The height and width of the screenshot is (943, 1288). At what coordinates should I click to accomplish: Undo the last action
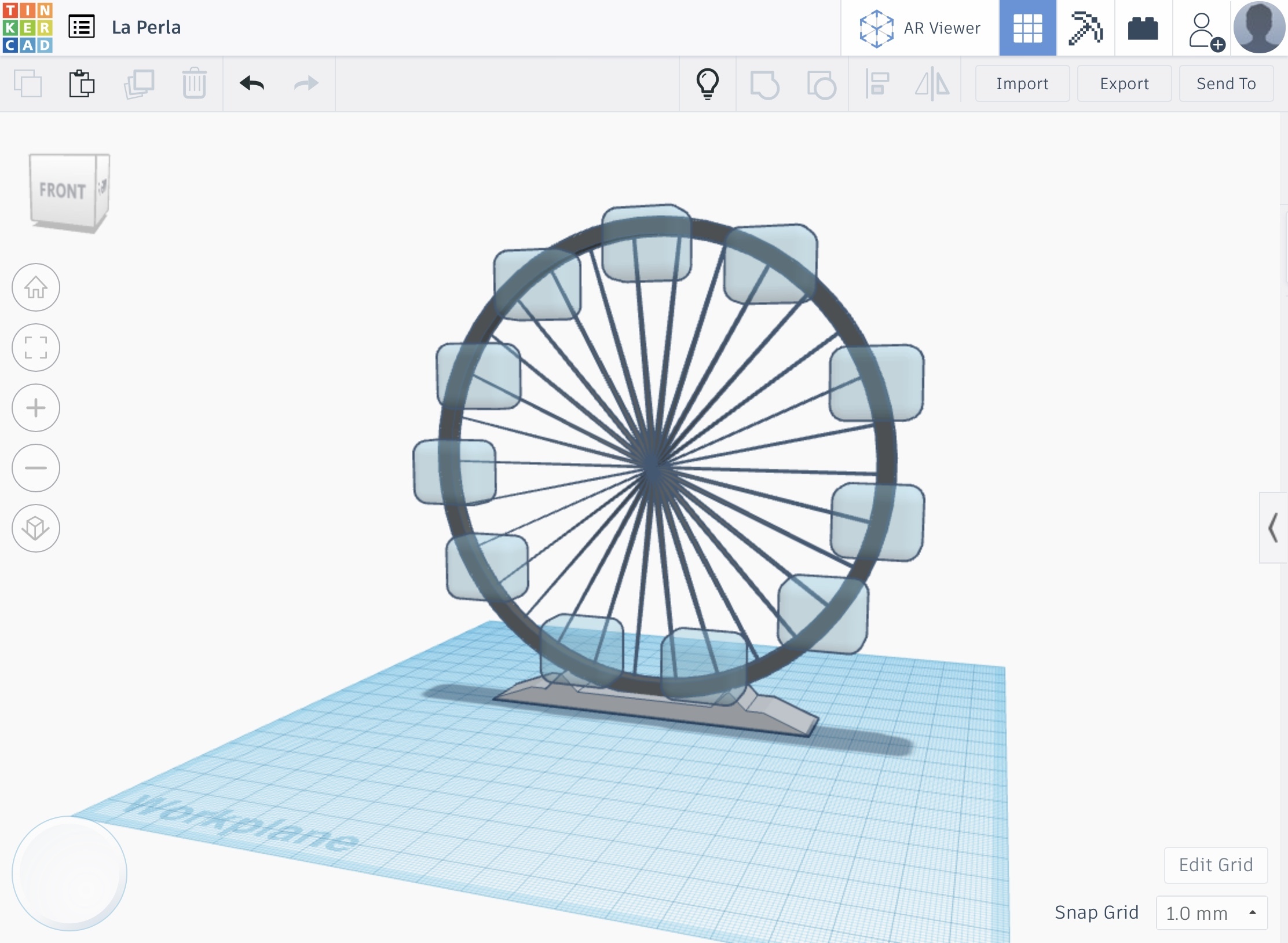click(x=252, y=83)
